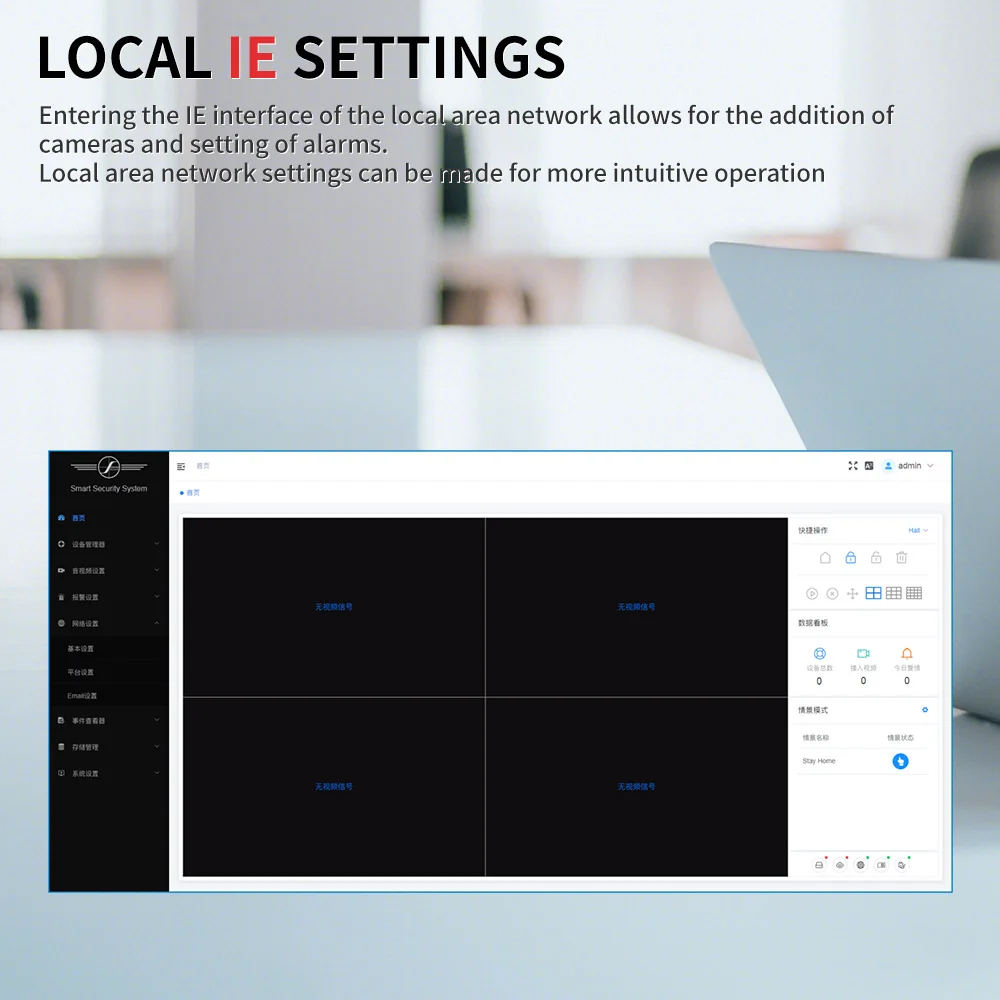The height and width of the screenshot is (1000, 1000).
Task: Select the nine-pane grid layout
Action: (x=893, y=594)
